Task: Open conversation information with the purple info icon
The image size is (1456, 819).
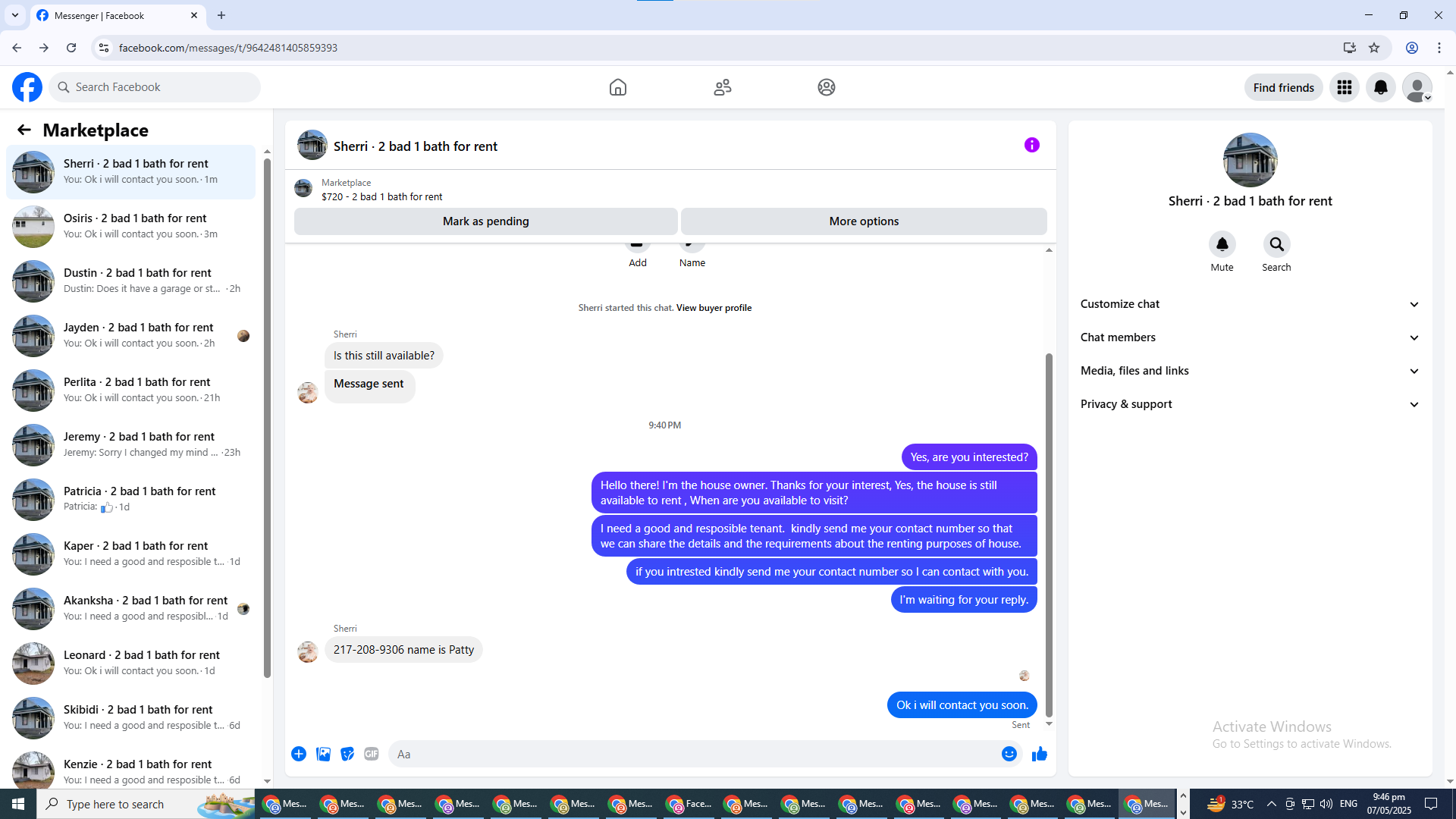Action: tap(1031, 145)
